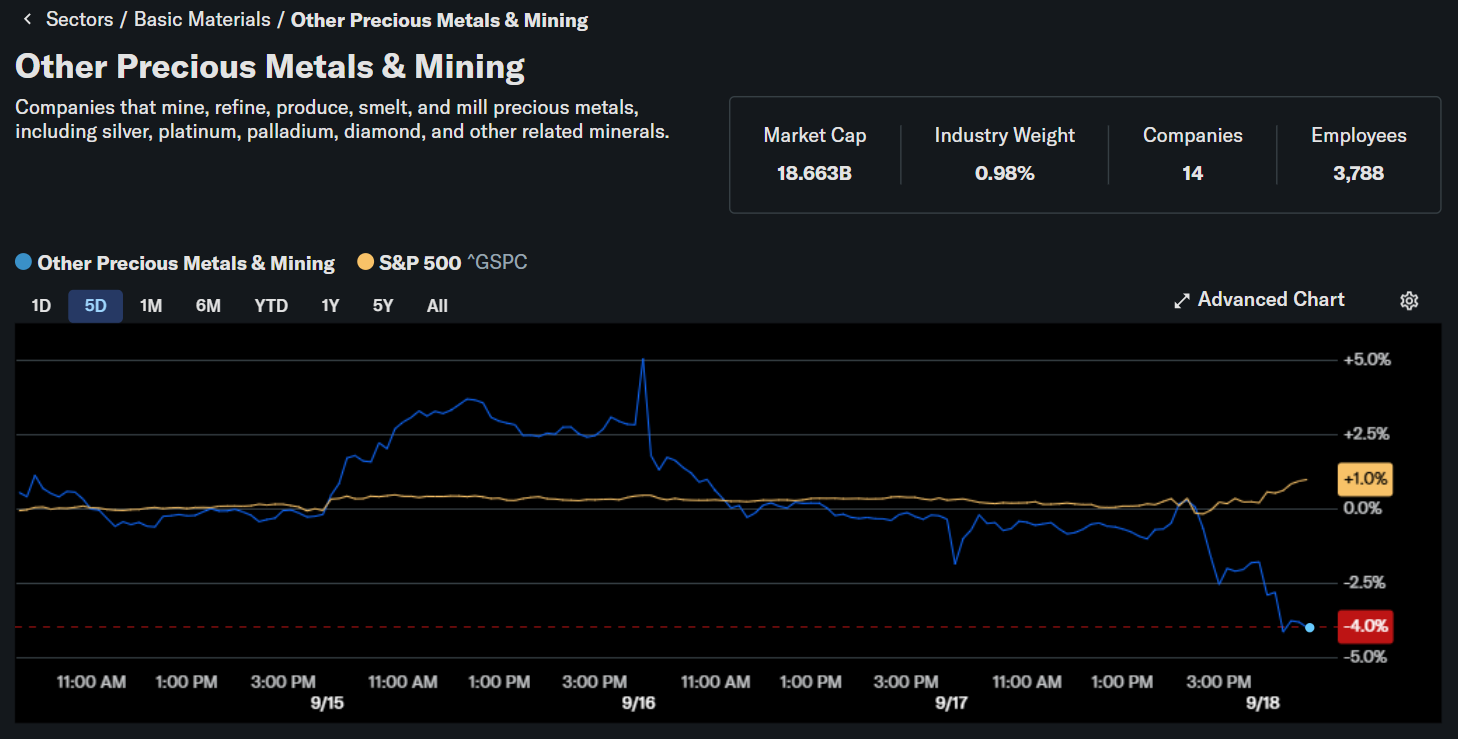
Task: Click the +5.0% y-axis label
Action: coord(1367,359)
